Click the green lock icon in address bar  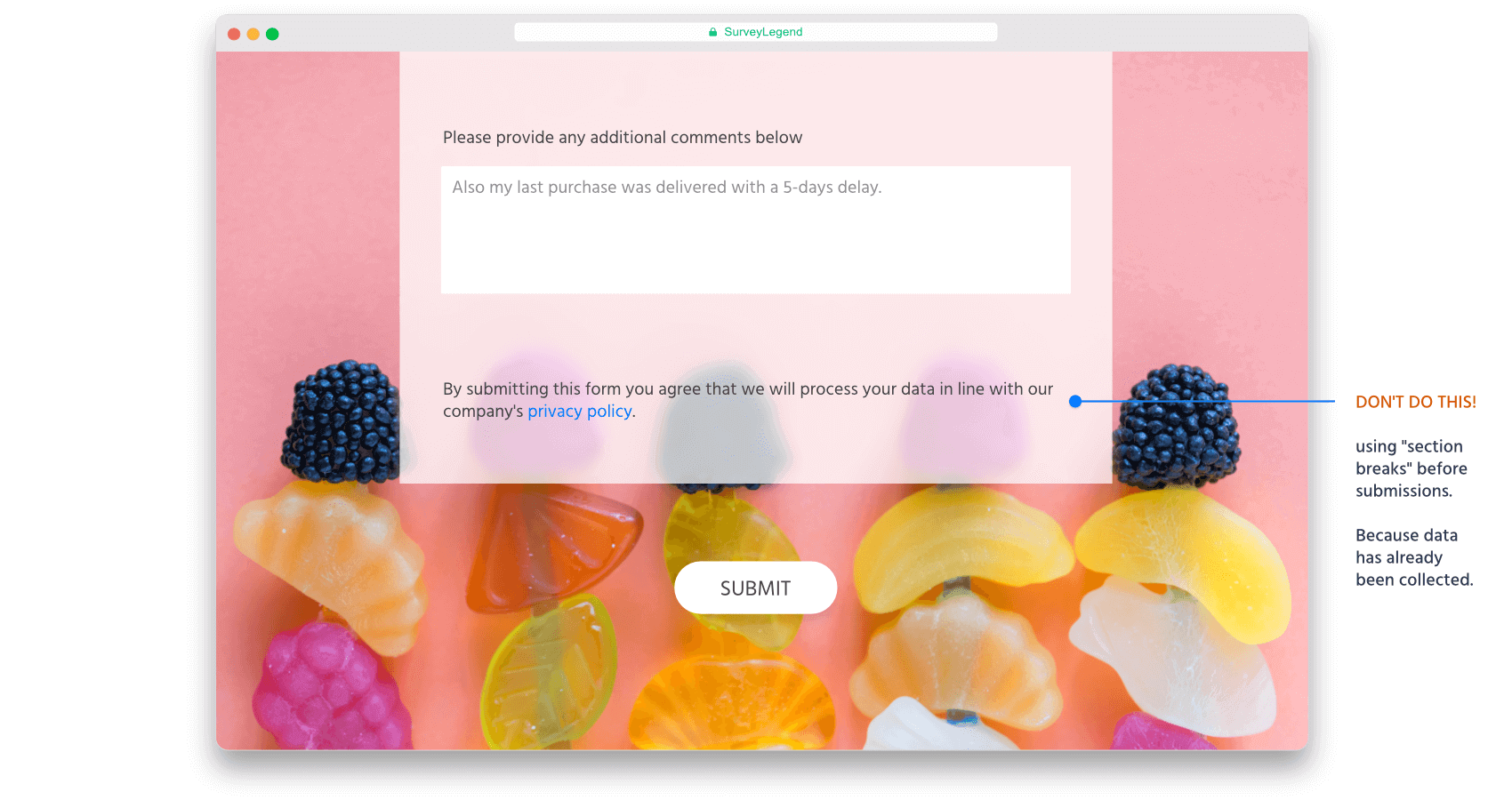712,32
